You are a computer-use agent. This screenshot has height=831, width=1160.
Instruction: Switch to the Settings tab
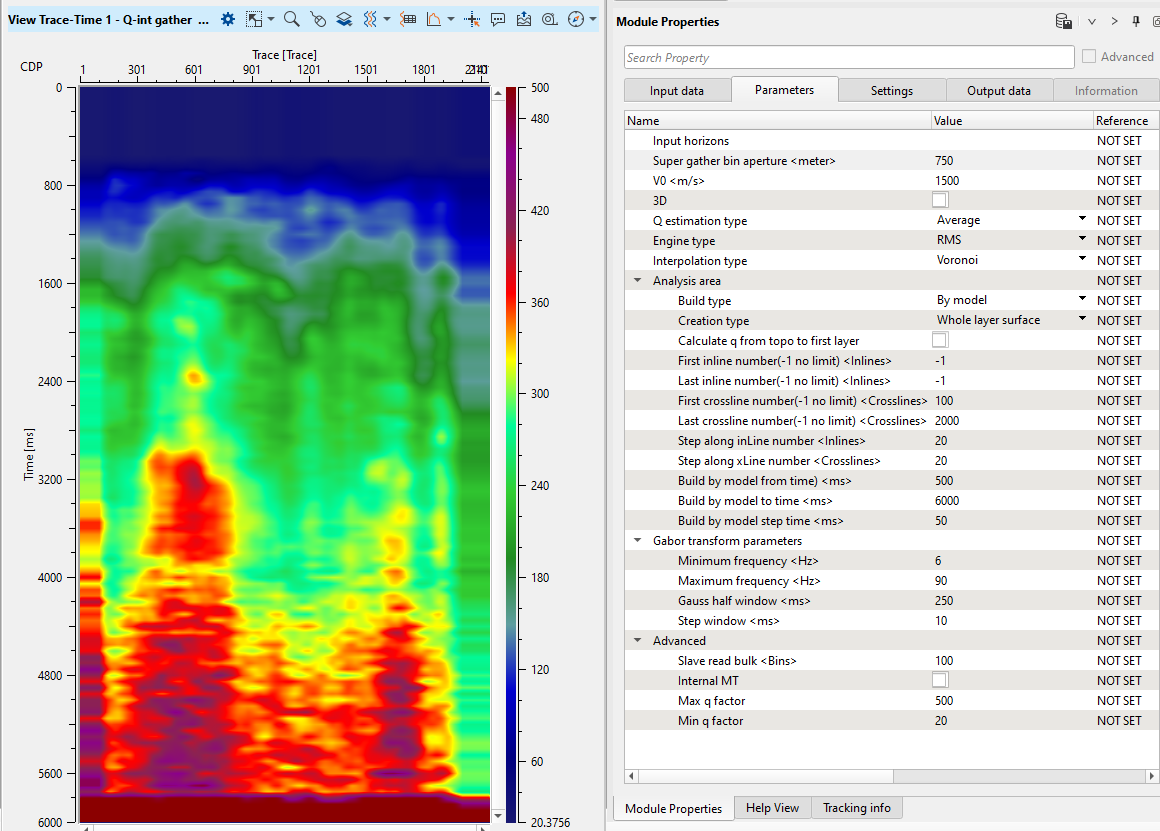click(x=891, y=90)
